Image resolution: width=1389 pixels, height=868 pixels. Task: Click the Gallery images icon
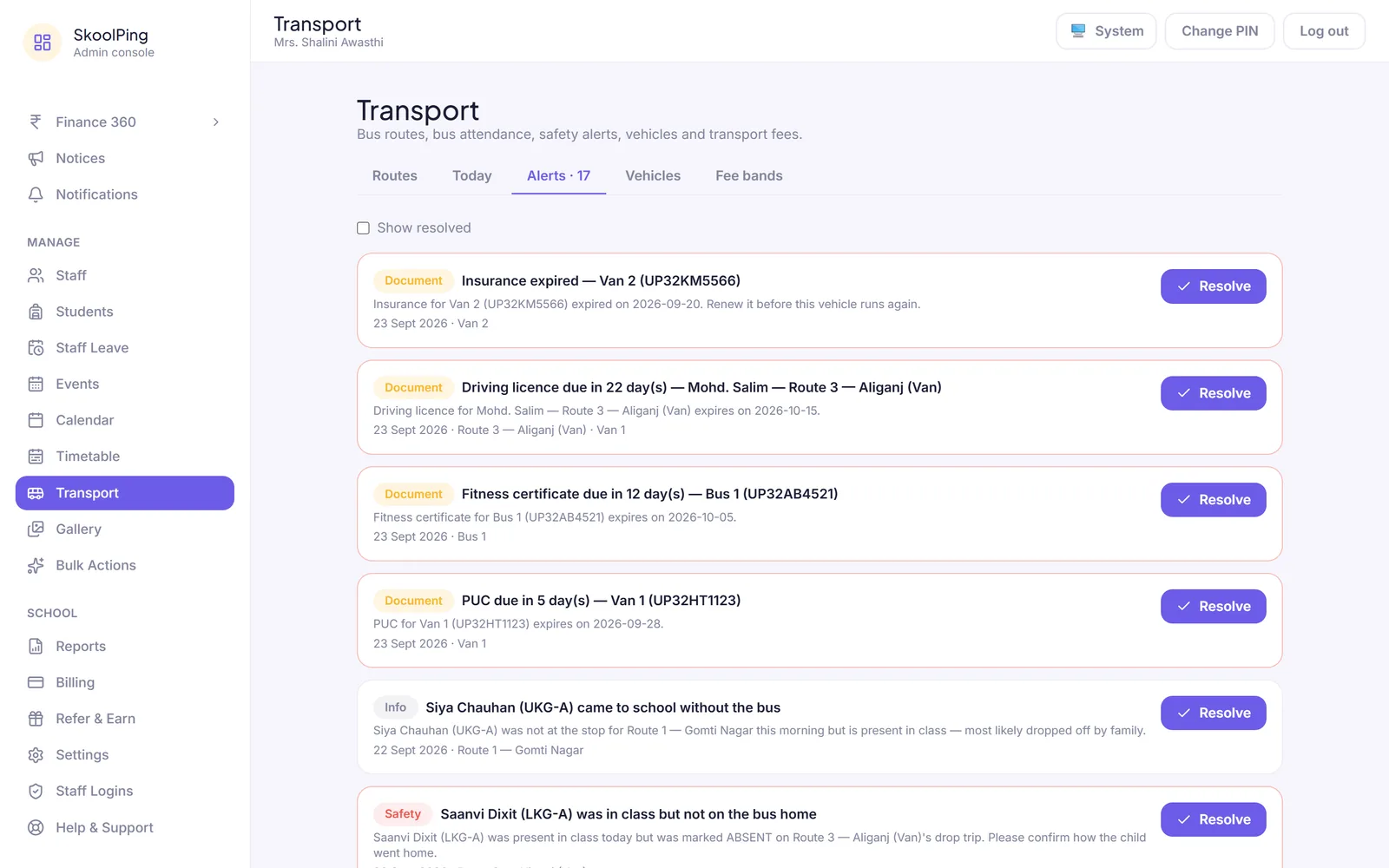[36, 529]
